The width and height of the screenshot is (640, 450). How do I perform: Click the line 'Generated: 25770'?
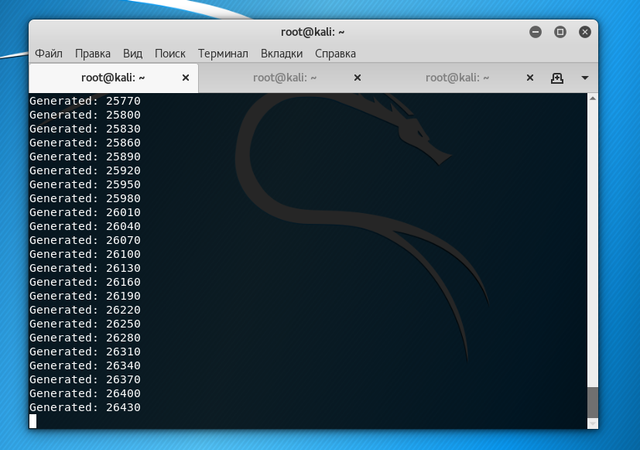85,101
